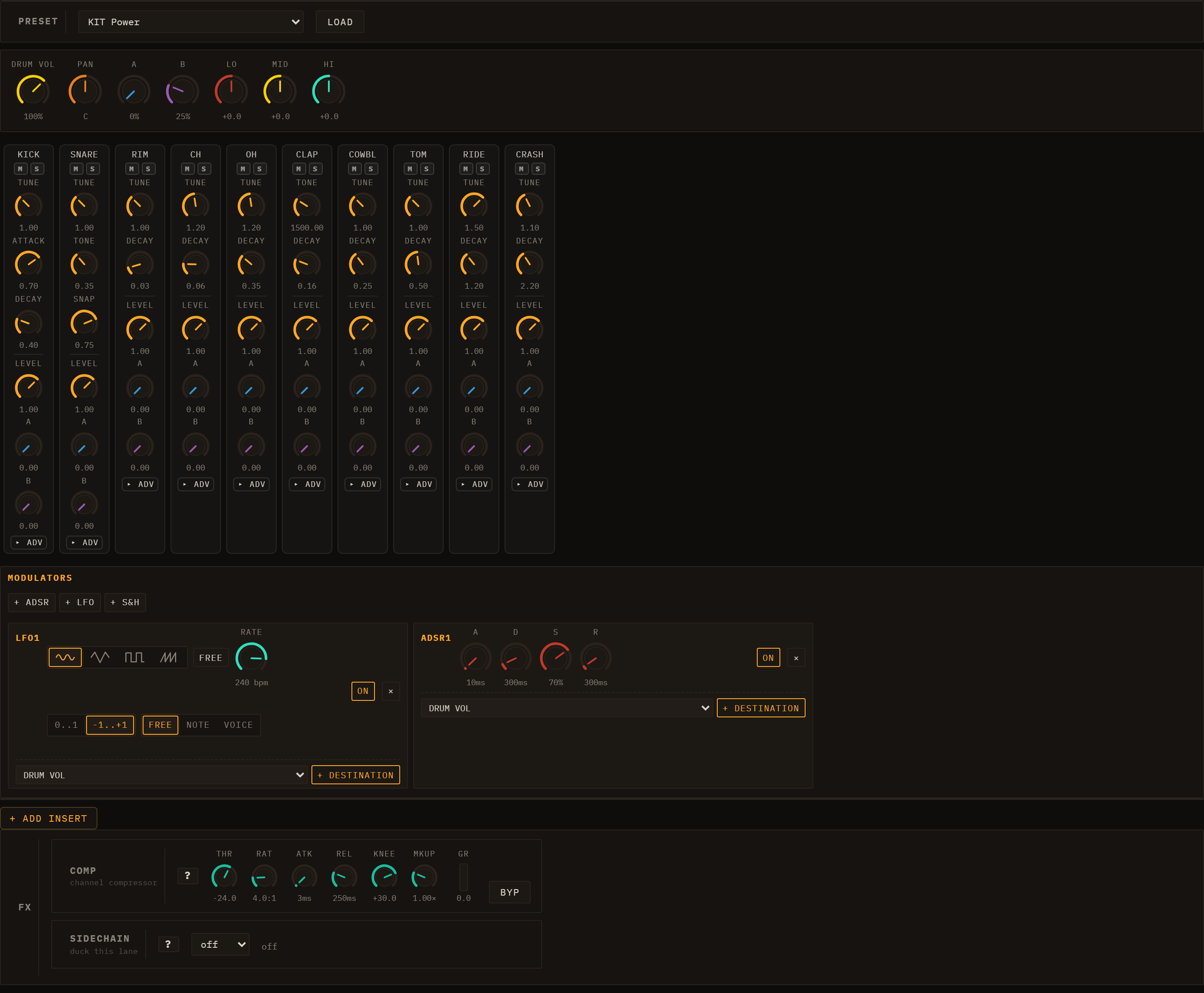Mute the OH channel
Viewport: 1204px width, 993px height.
(243, 169)
